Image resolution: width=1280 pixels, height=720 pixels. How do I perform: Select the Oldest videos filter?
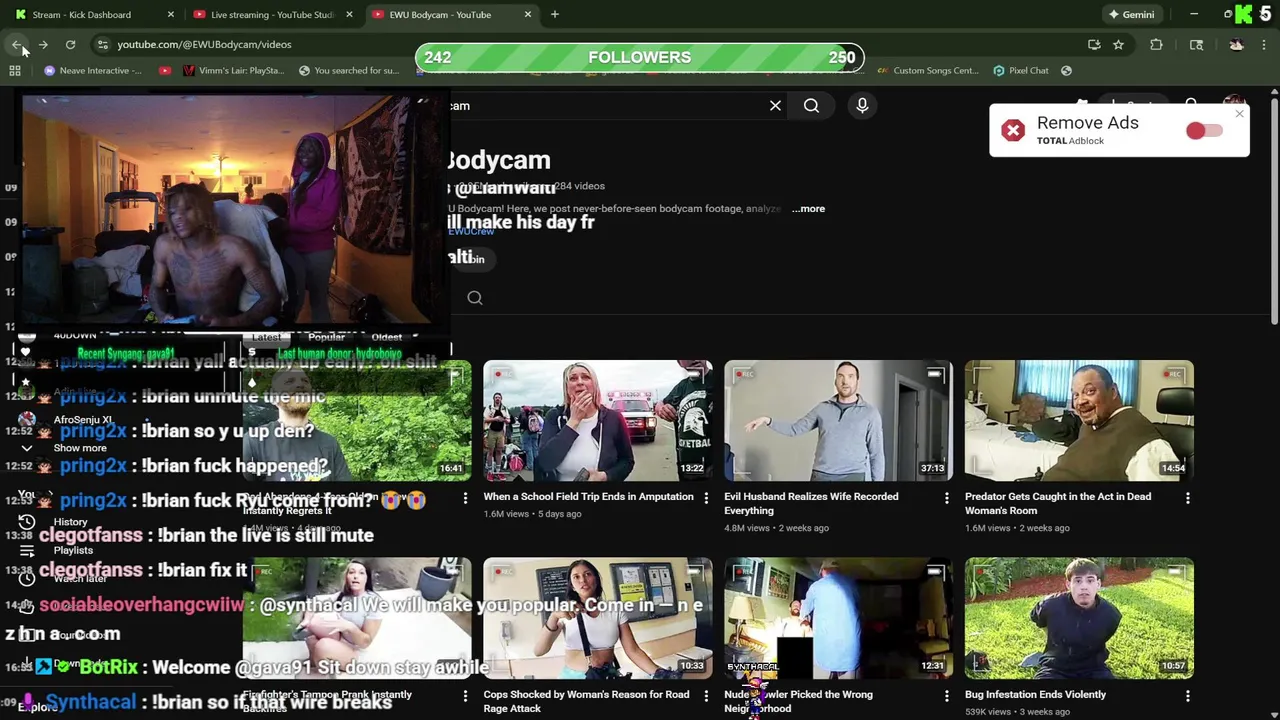[x=386, y=337]
